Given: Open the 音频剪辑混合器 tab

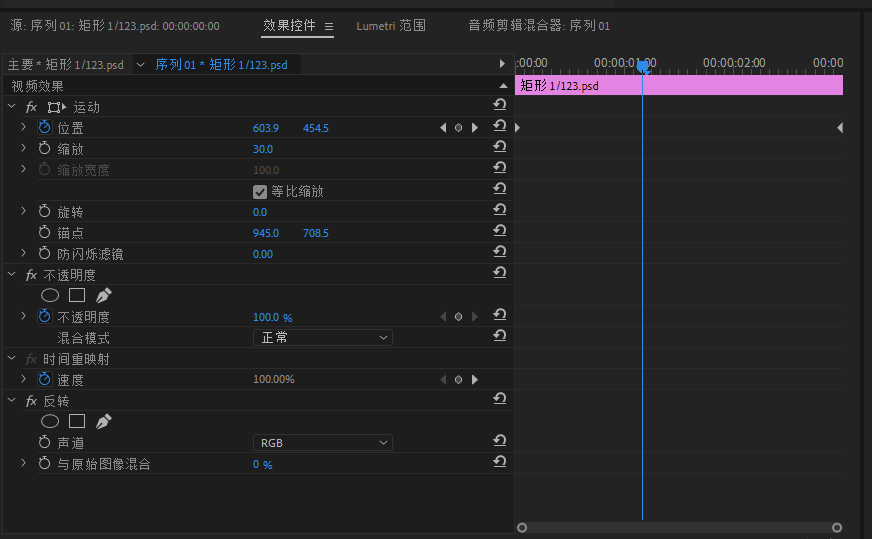Looking at the screenshot, I should [x=539, y=26].
